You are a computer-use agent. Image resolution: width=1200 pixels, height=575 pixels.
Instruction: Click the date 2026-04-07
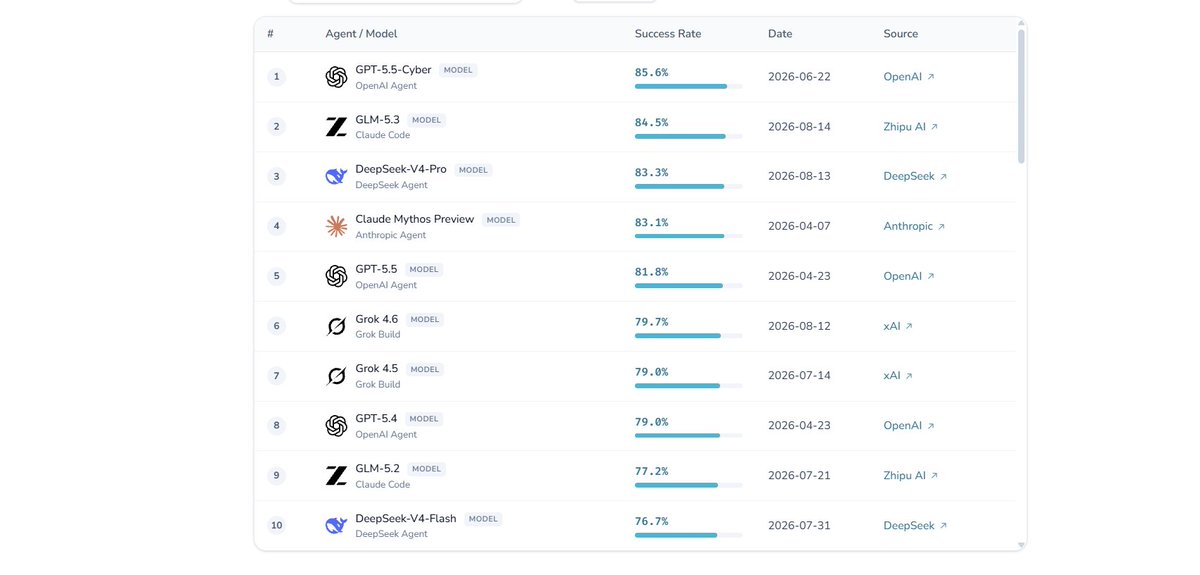(799, 227)
